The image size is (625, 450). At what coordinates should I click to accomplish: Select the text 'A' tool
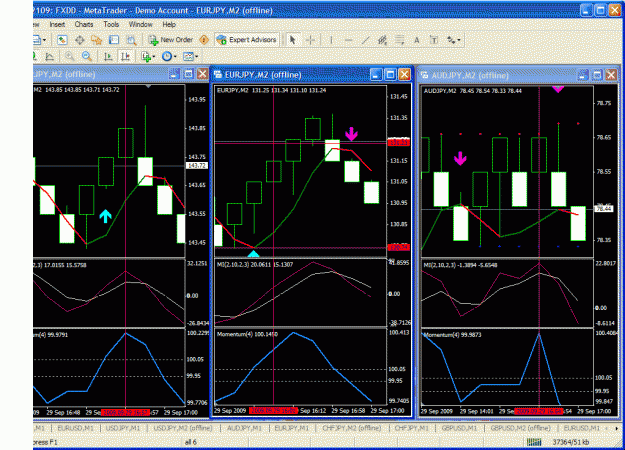coord(417,40)
